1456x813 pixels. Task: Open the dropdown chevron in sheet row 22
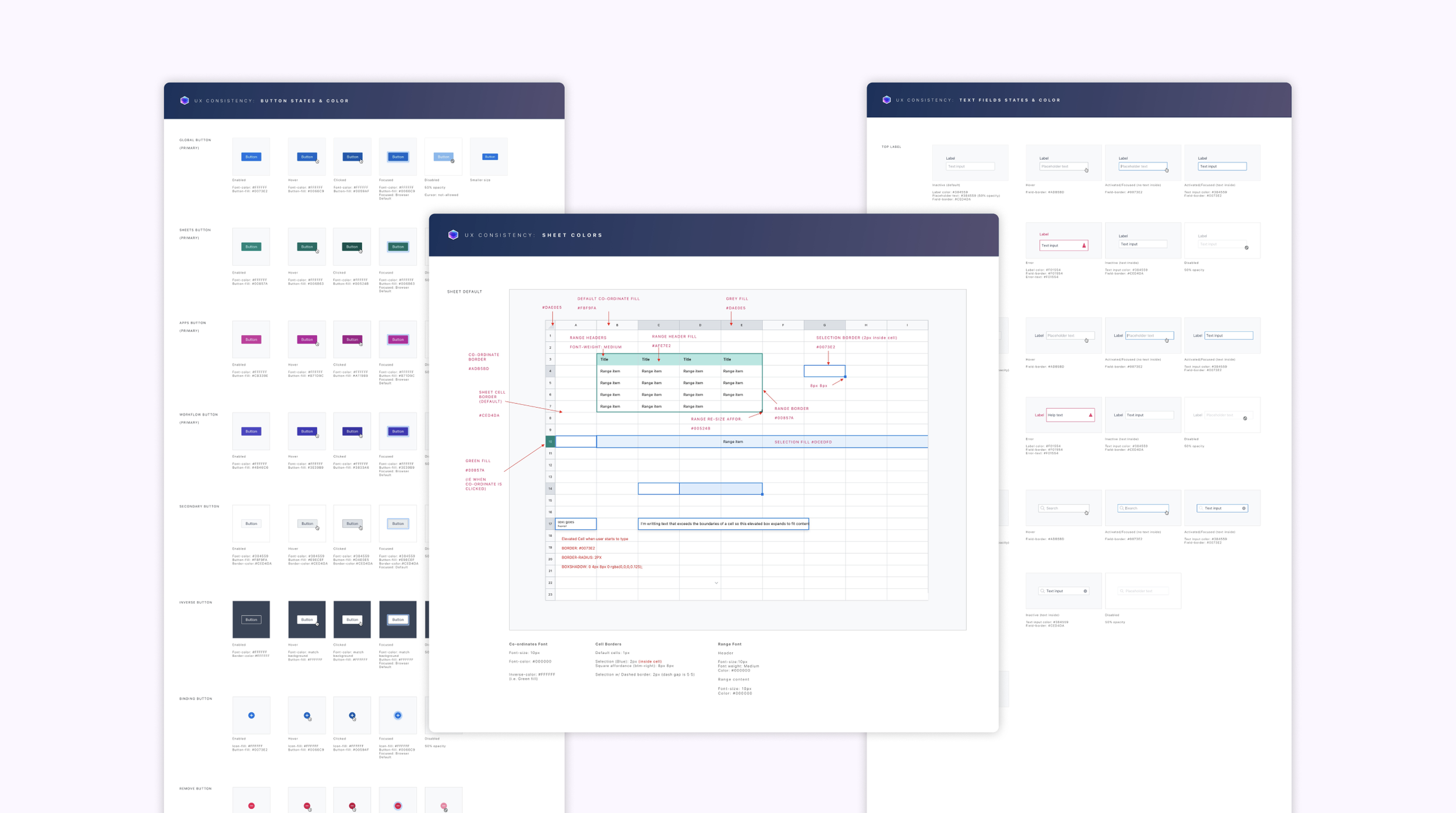click(716, 583)
